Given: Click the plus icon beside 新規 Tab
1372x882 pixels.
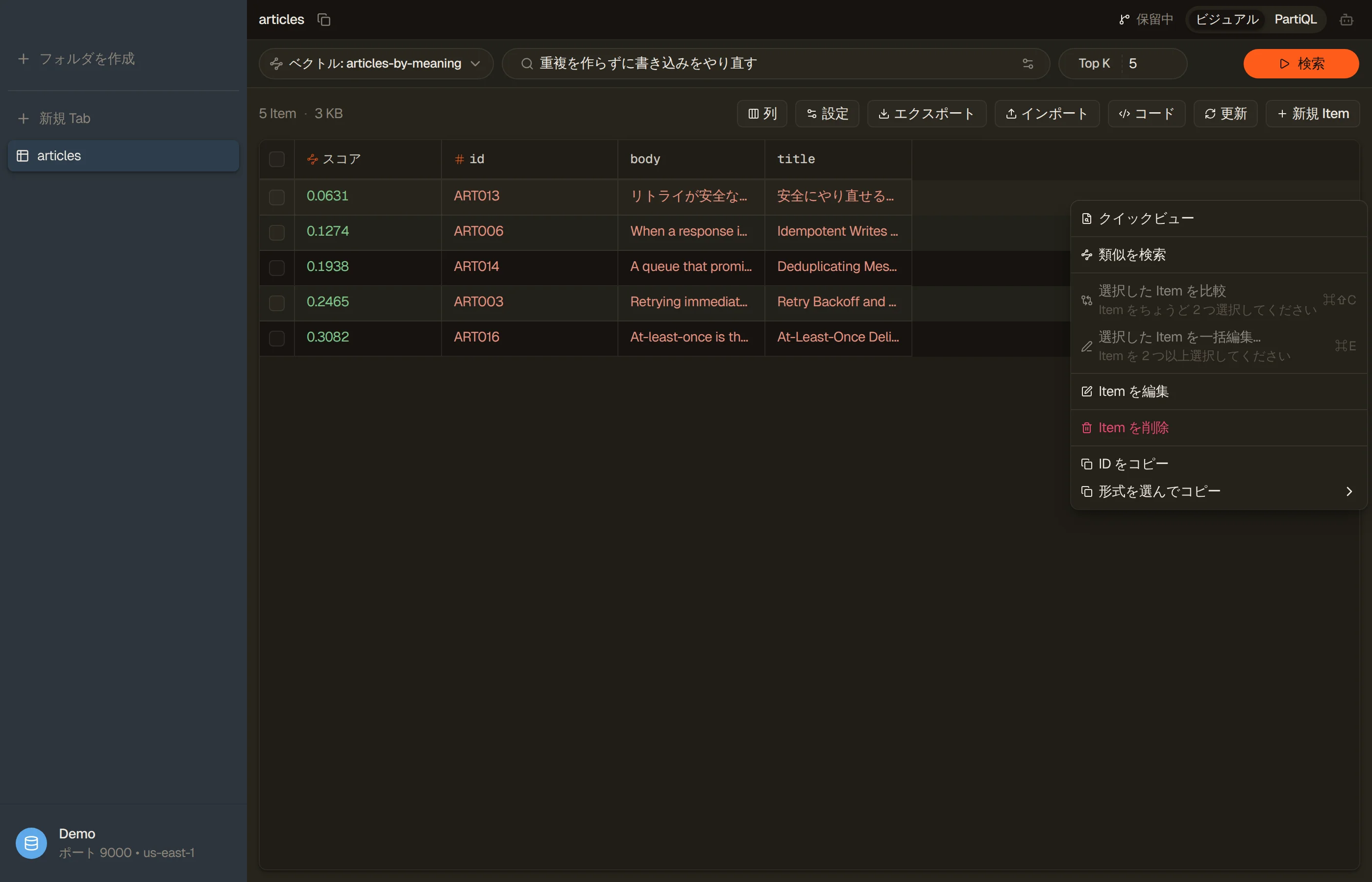Looking at the screenshot, I should [x=24, y=119].
